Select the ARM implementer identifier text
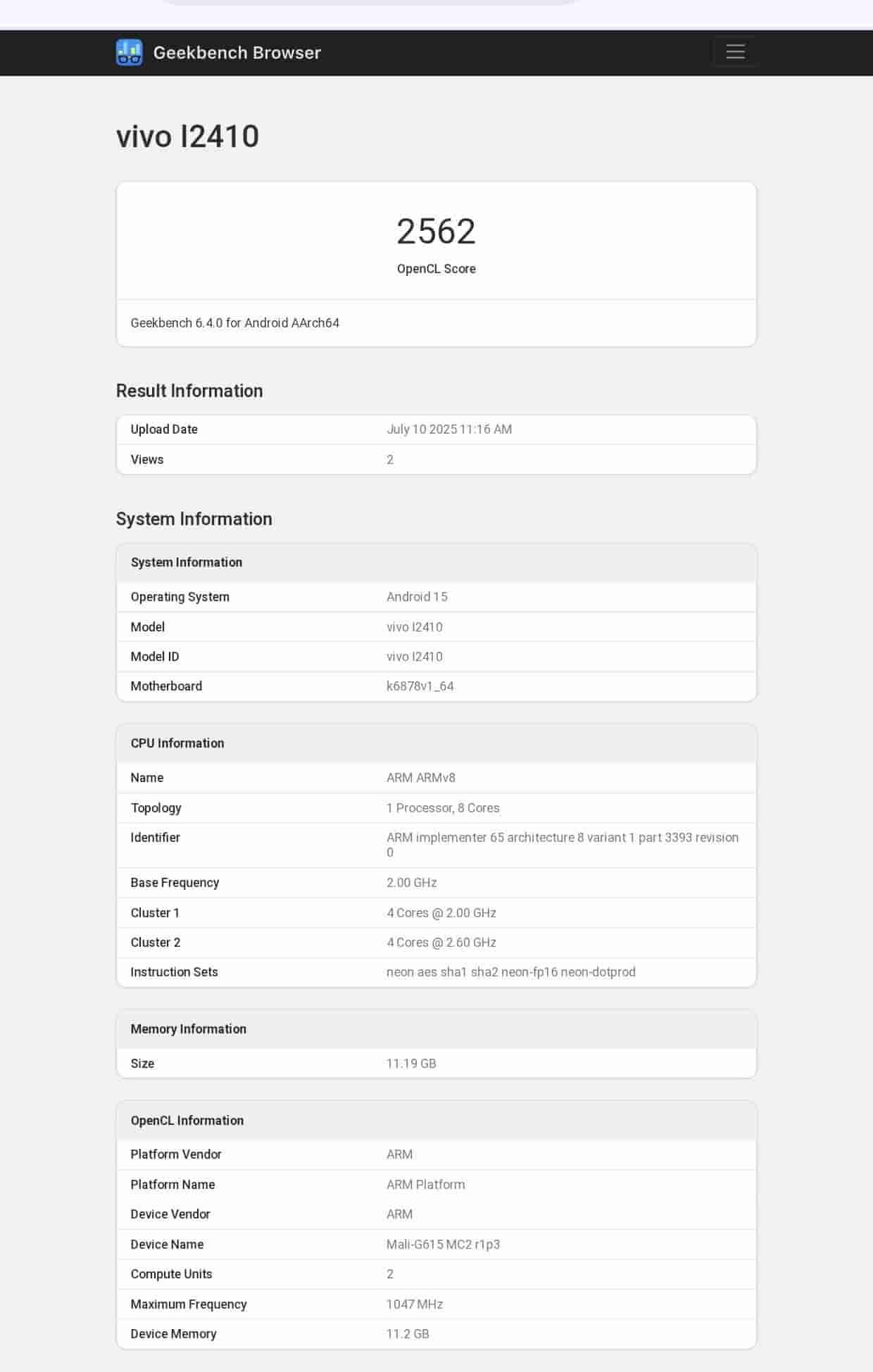The height and width of the screenshot is (1372, 873). tap(562, 838)
